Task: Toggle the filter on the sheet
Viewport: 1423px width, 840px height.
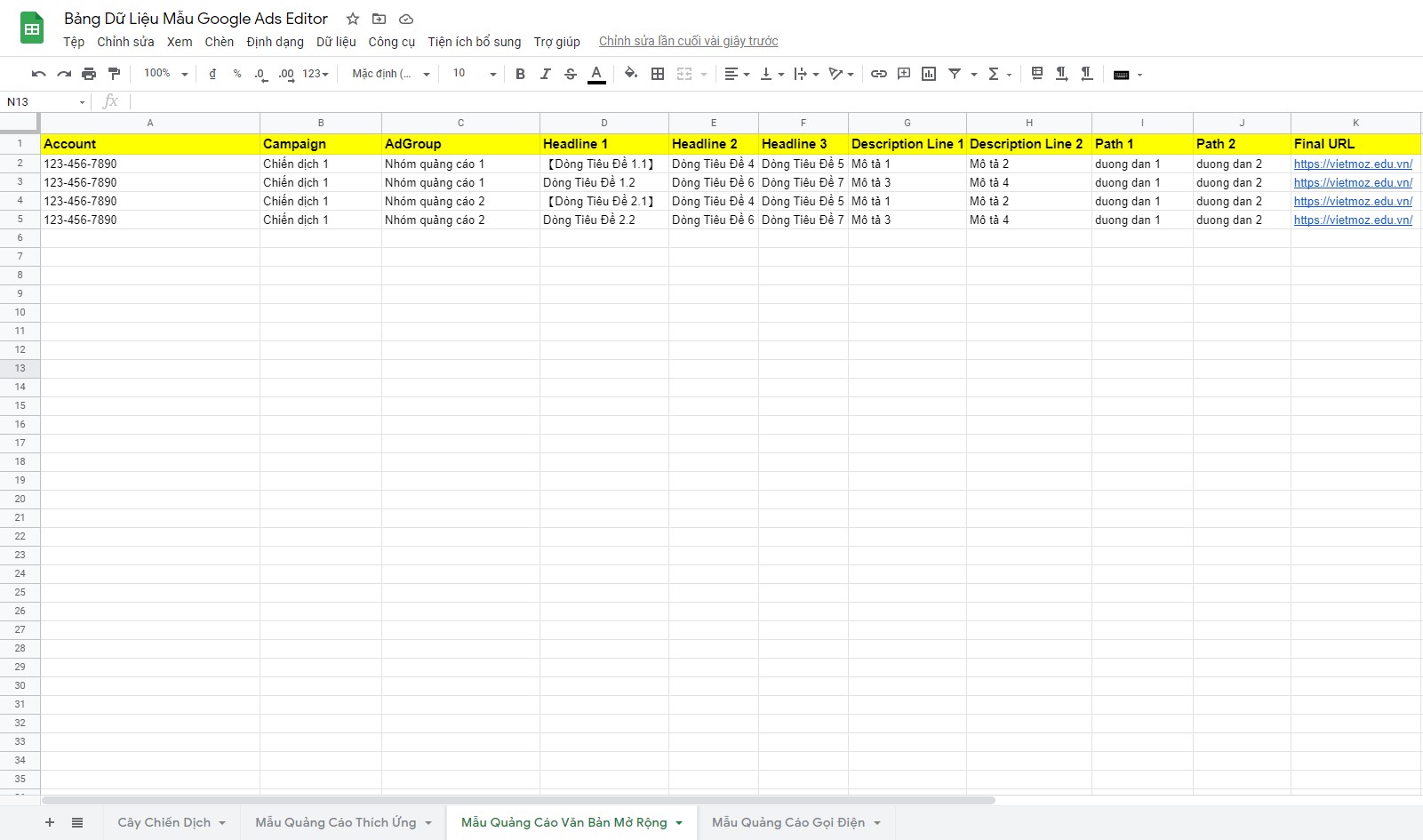Action: 955,74
